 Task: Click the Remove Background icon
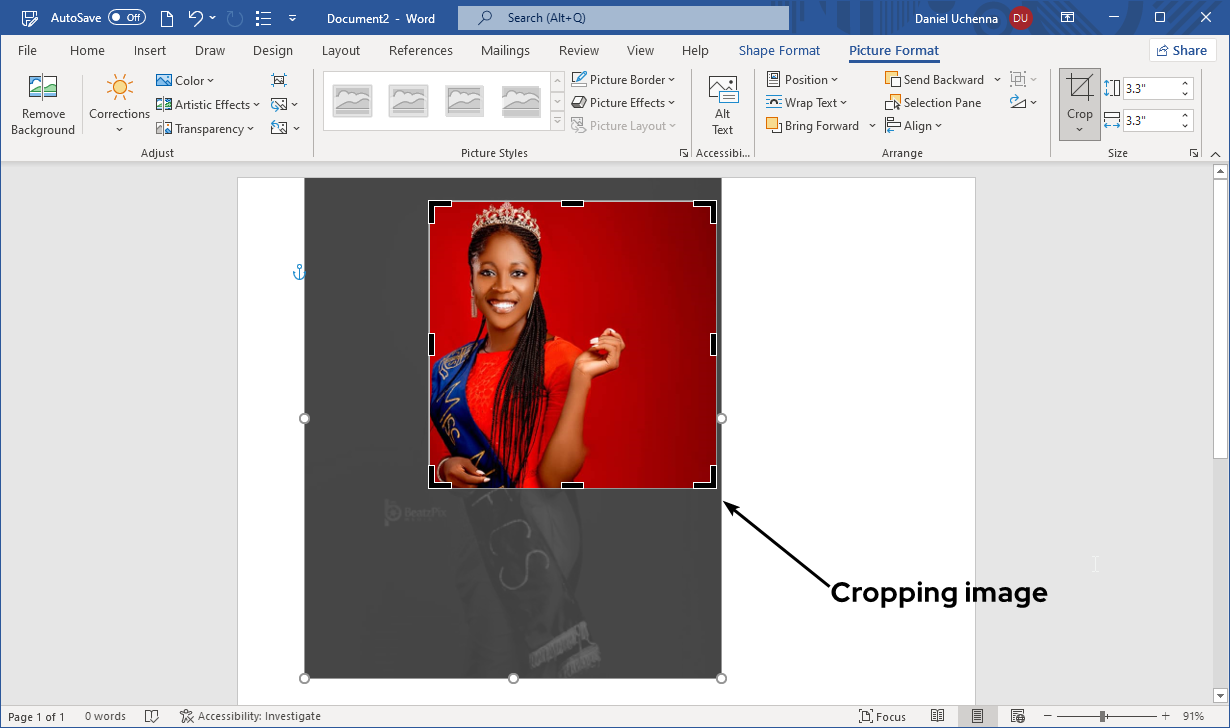[43, 88]
